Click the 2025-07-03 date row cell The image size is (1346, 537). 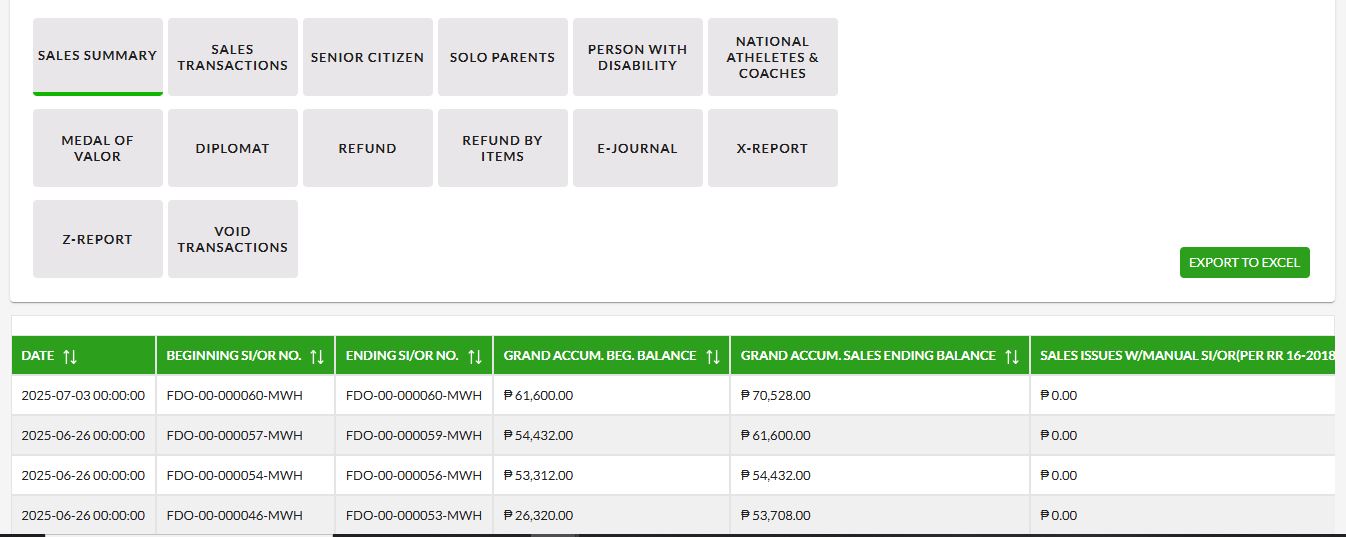pyautogui.click(x=83, y=395)
